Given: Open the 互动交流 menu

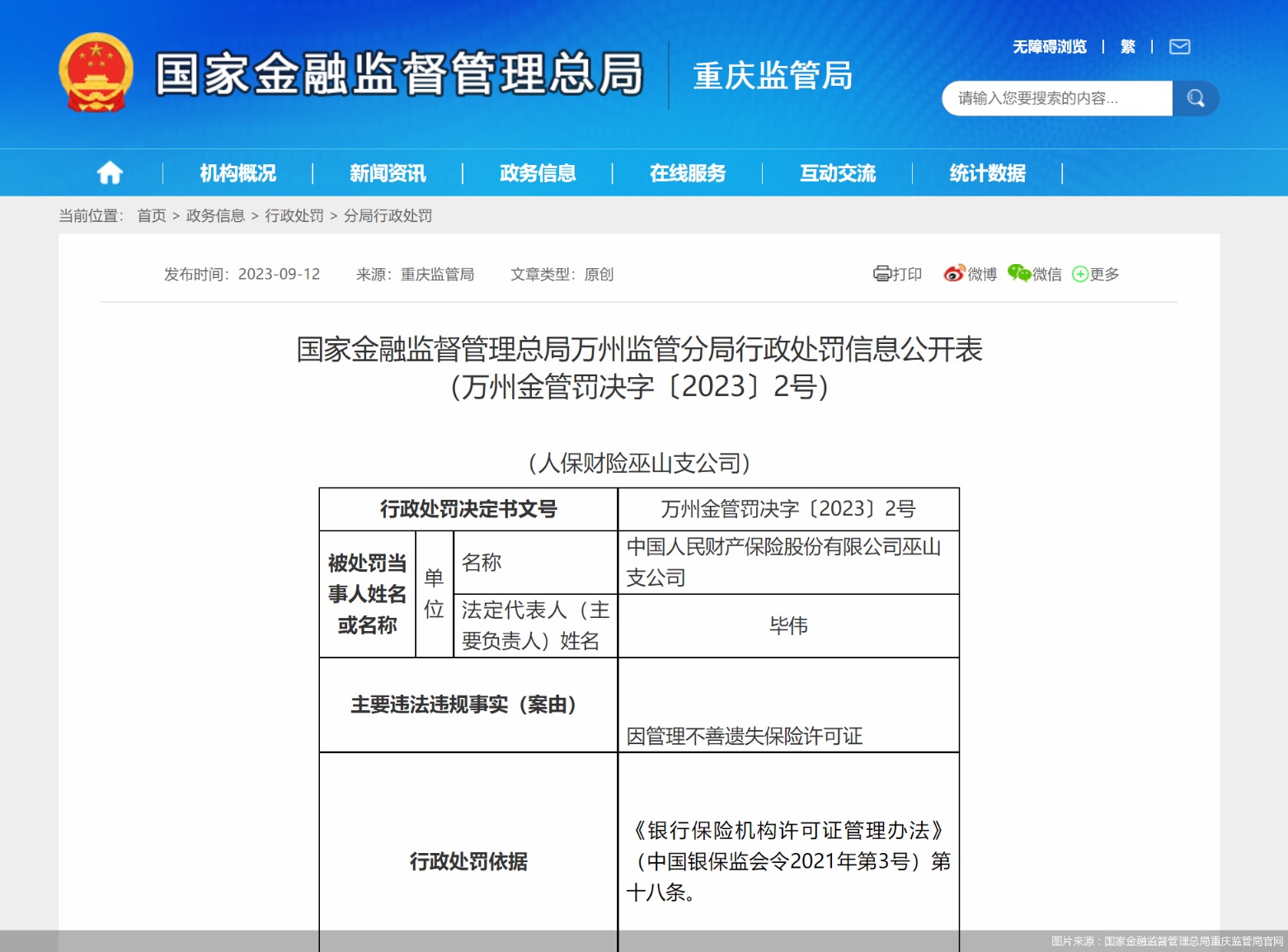Looking at the screenshot, I should (x=838, y=173).
